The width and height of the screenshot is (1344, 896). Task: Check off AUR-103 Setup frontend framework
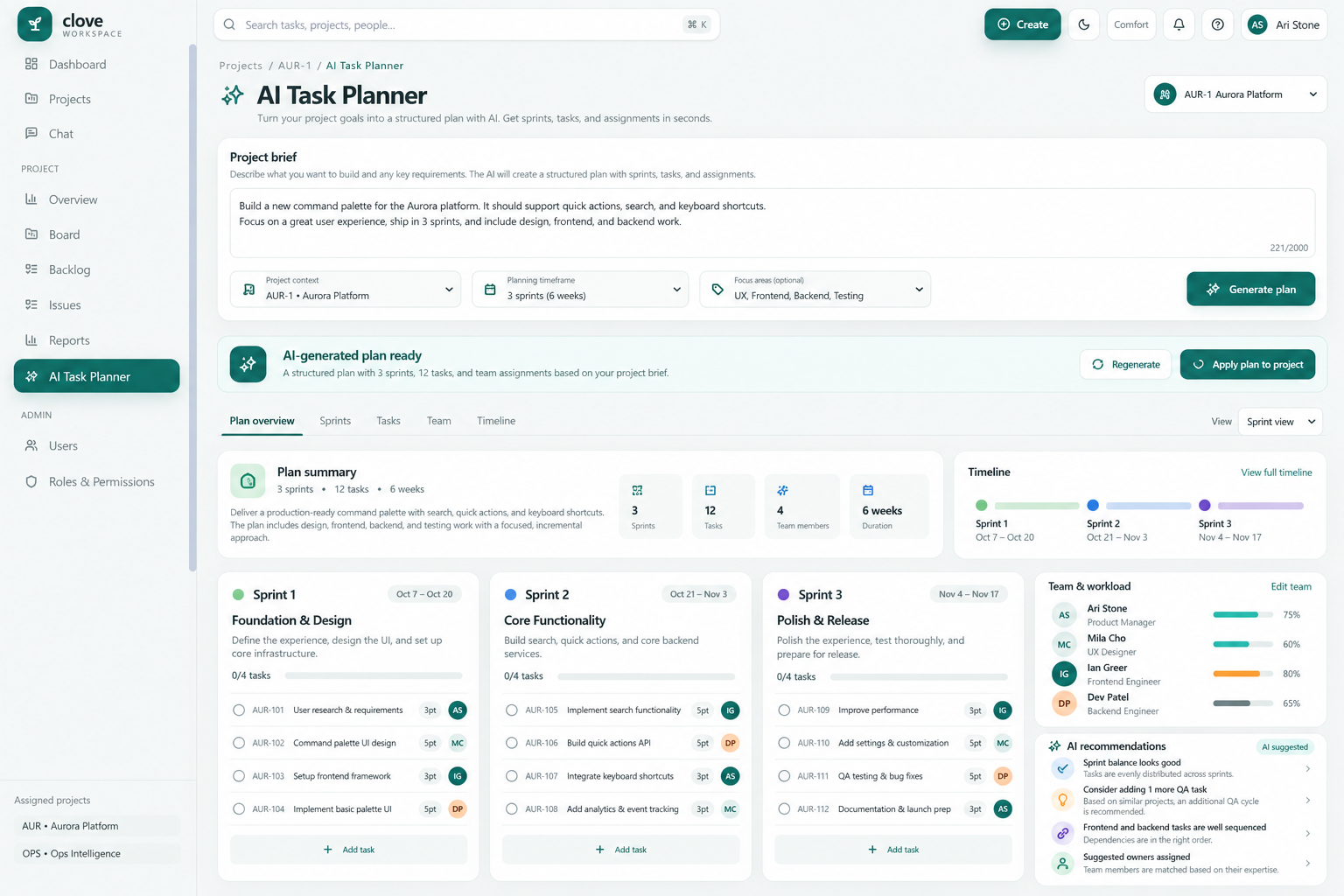pos(239,776)
